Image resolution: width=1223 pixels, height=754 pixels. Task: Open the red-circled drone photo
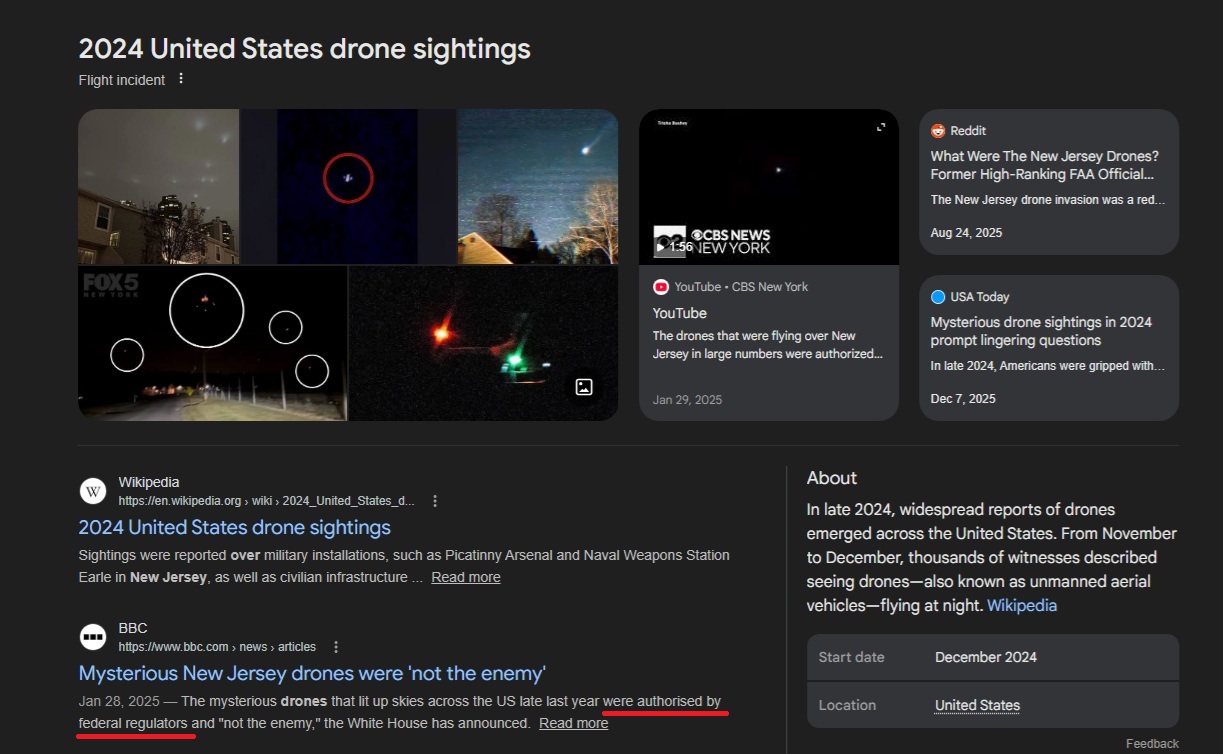click(348, 186)
